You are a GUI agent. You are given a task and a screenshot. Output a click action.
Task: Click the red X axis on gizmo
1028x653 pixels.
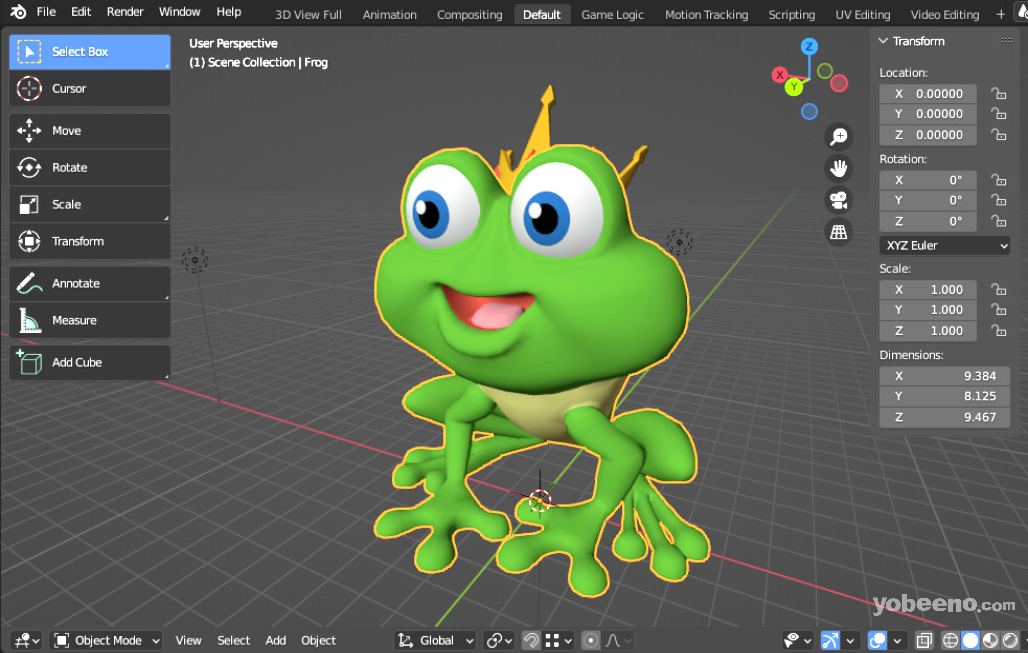point(780,75)
